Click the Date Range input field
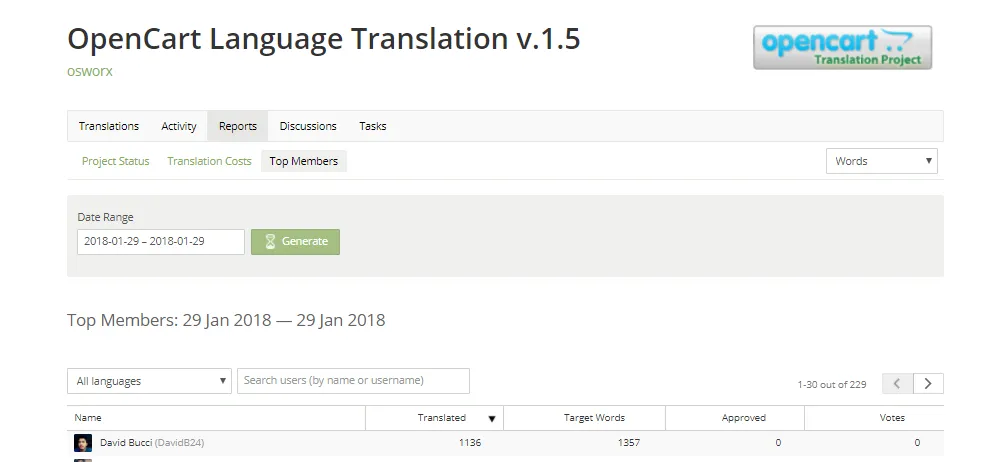Viewport: 996px width, 462px height. click(161, 241)
